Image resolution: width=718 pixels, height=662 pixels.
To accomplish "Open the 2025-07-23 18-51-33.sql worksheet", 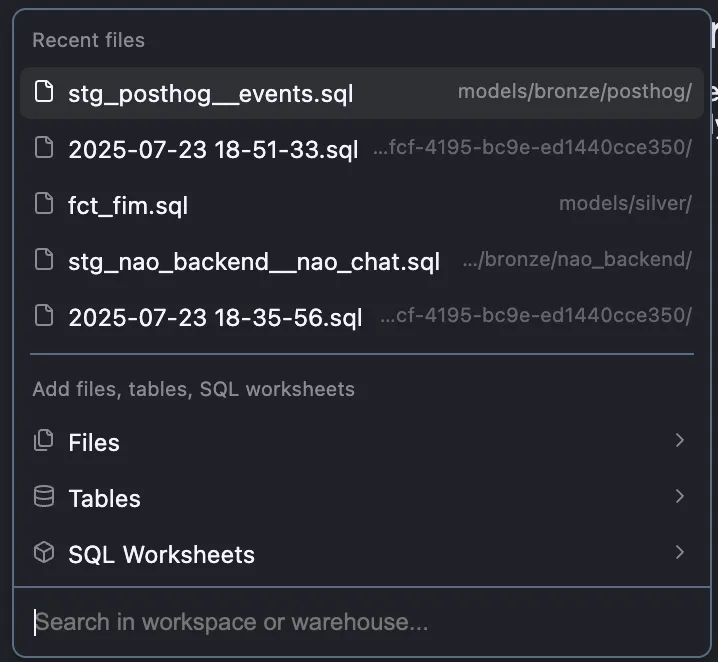I will click(213, 150).
